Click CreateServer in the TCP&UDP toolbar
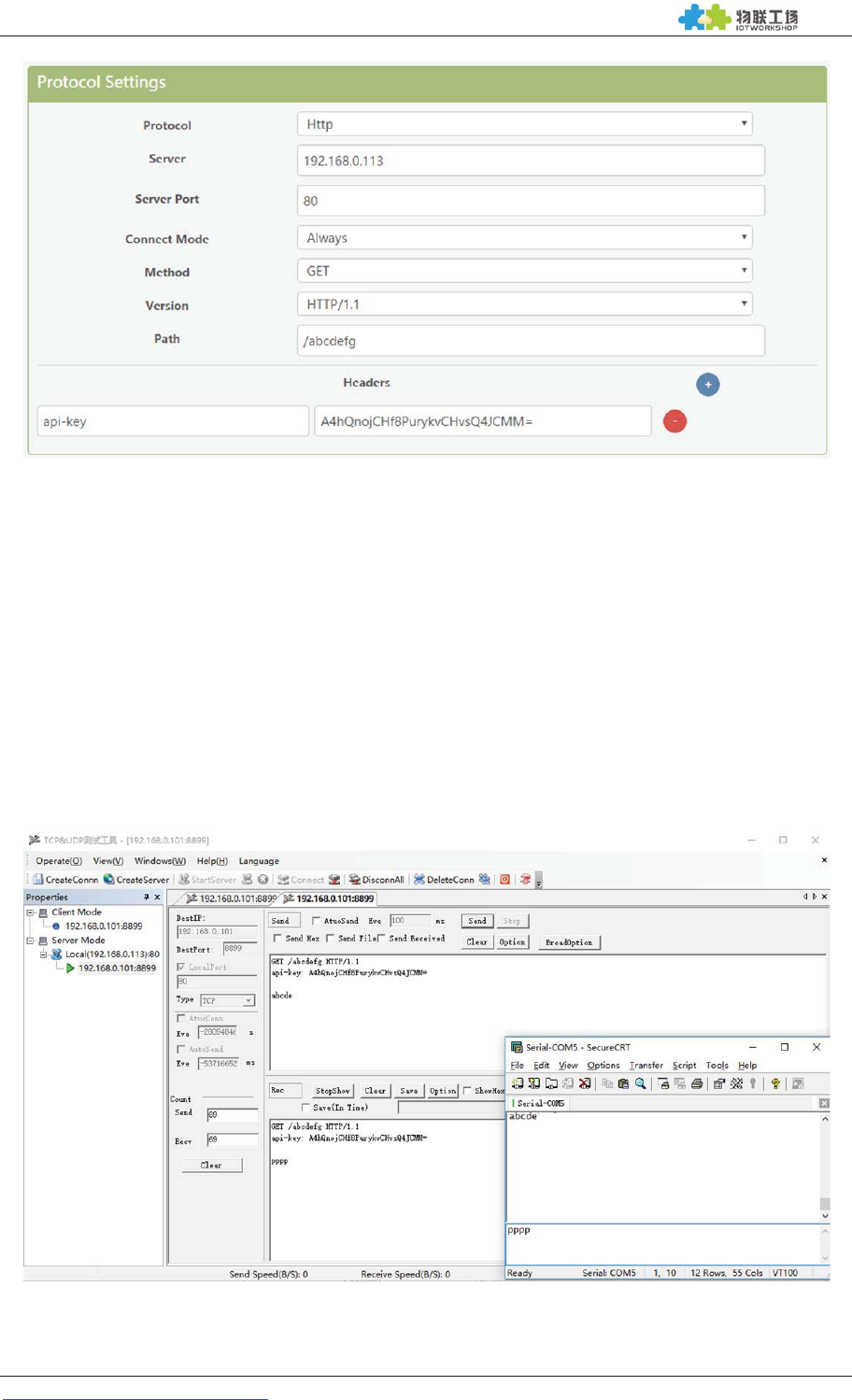This screenshot has height=1400, width=852. point(136,879)
